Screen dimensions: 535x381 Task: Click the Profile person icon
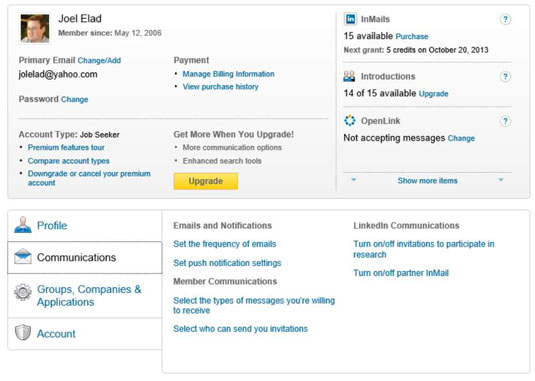coord(23,225)
